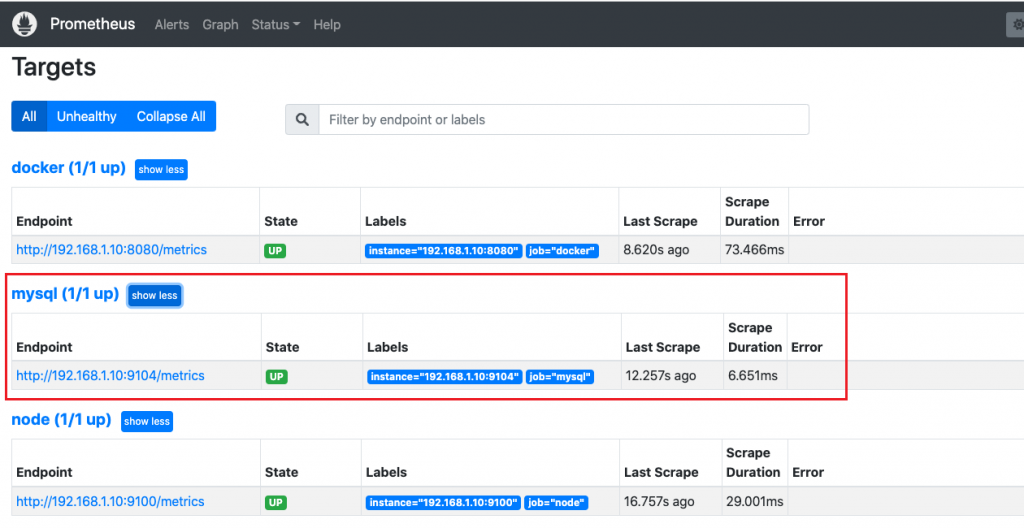Click the Targets page heading
Image resolution: width=1024 pixels, height=528 pixels.
tap(54, 67)
